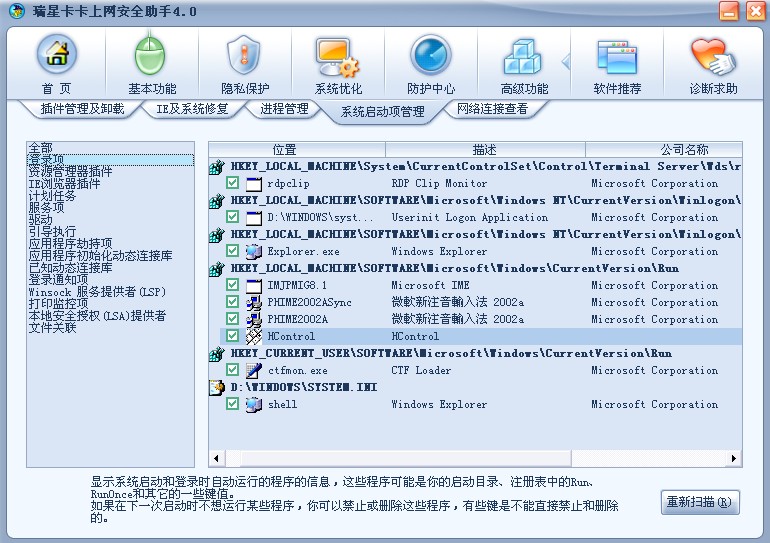The image size is (770, 543).
Task: Select 应用程序劫持项 category
Action: 70,244
